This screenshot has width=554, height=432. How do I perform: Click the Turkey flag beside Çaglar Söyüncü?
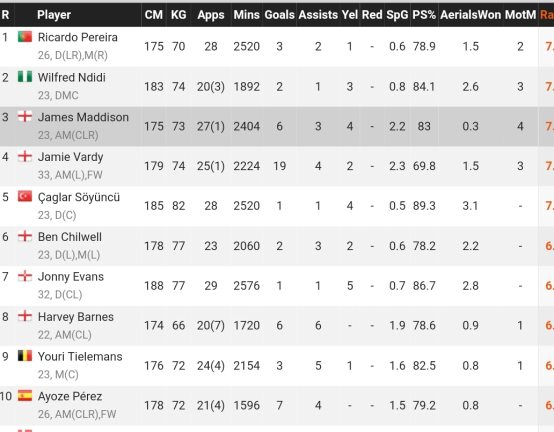point(25,196)
